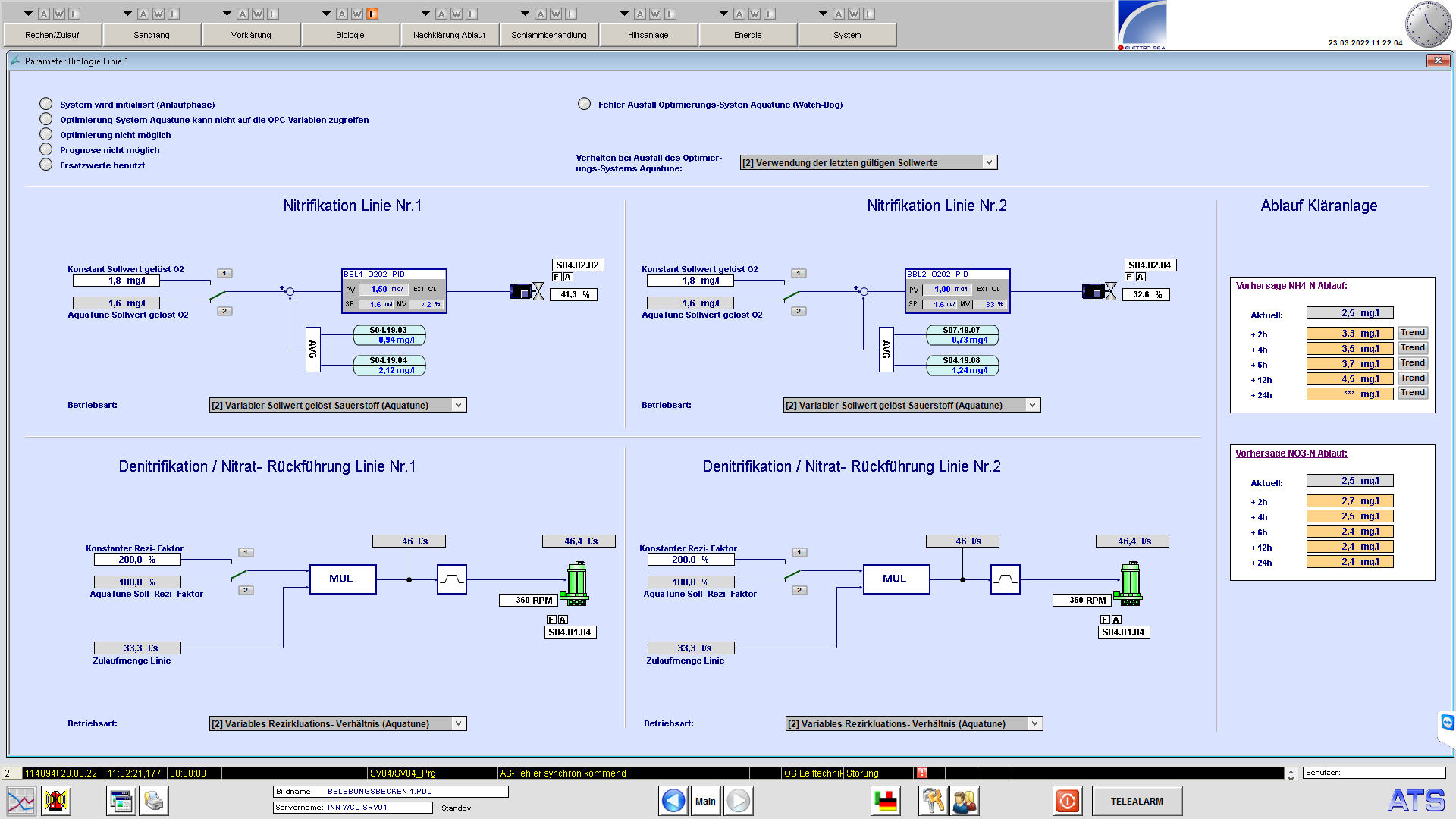Click the blue back navigation arrow

click(x=673, y=801)
